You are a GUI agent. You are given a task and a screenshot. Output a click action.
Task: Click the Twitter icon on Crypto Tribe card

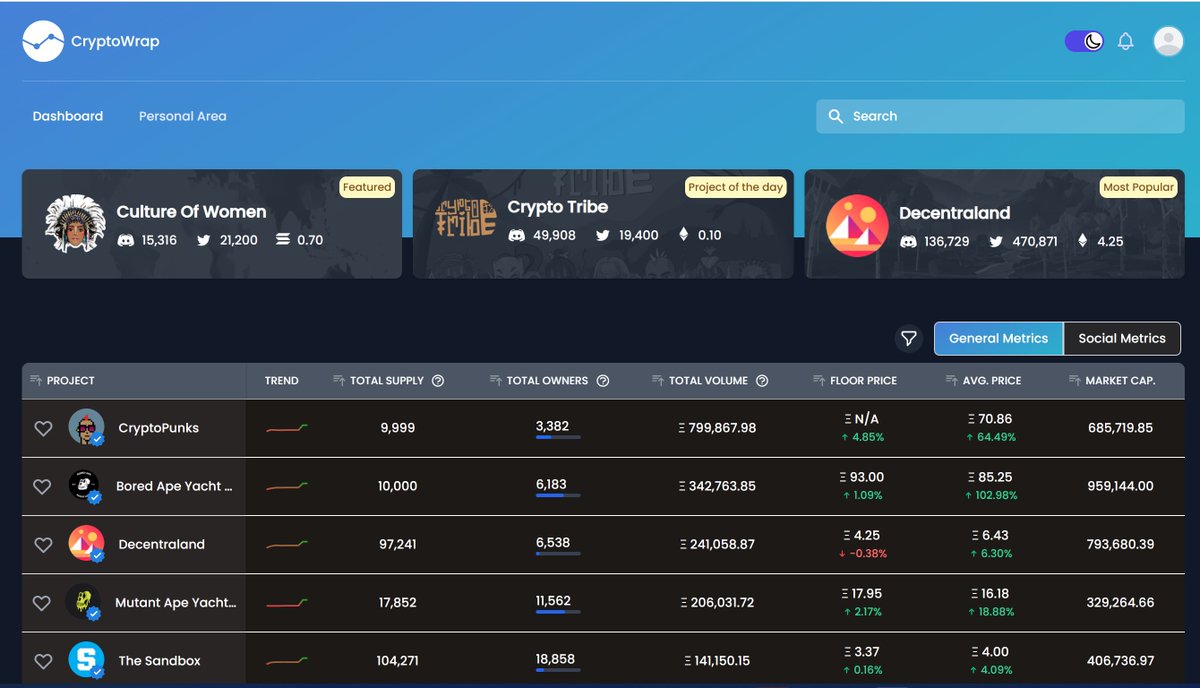pos(601,235)
